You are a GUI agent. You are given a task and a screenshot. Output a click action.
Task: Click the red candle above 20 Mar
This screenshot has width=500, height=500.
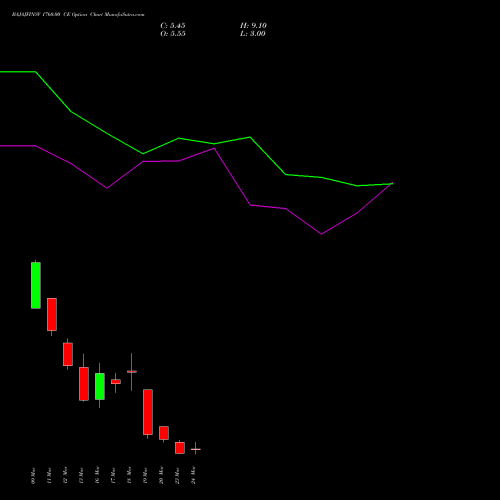(164, 433)
